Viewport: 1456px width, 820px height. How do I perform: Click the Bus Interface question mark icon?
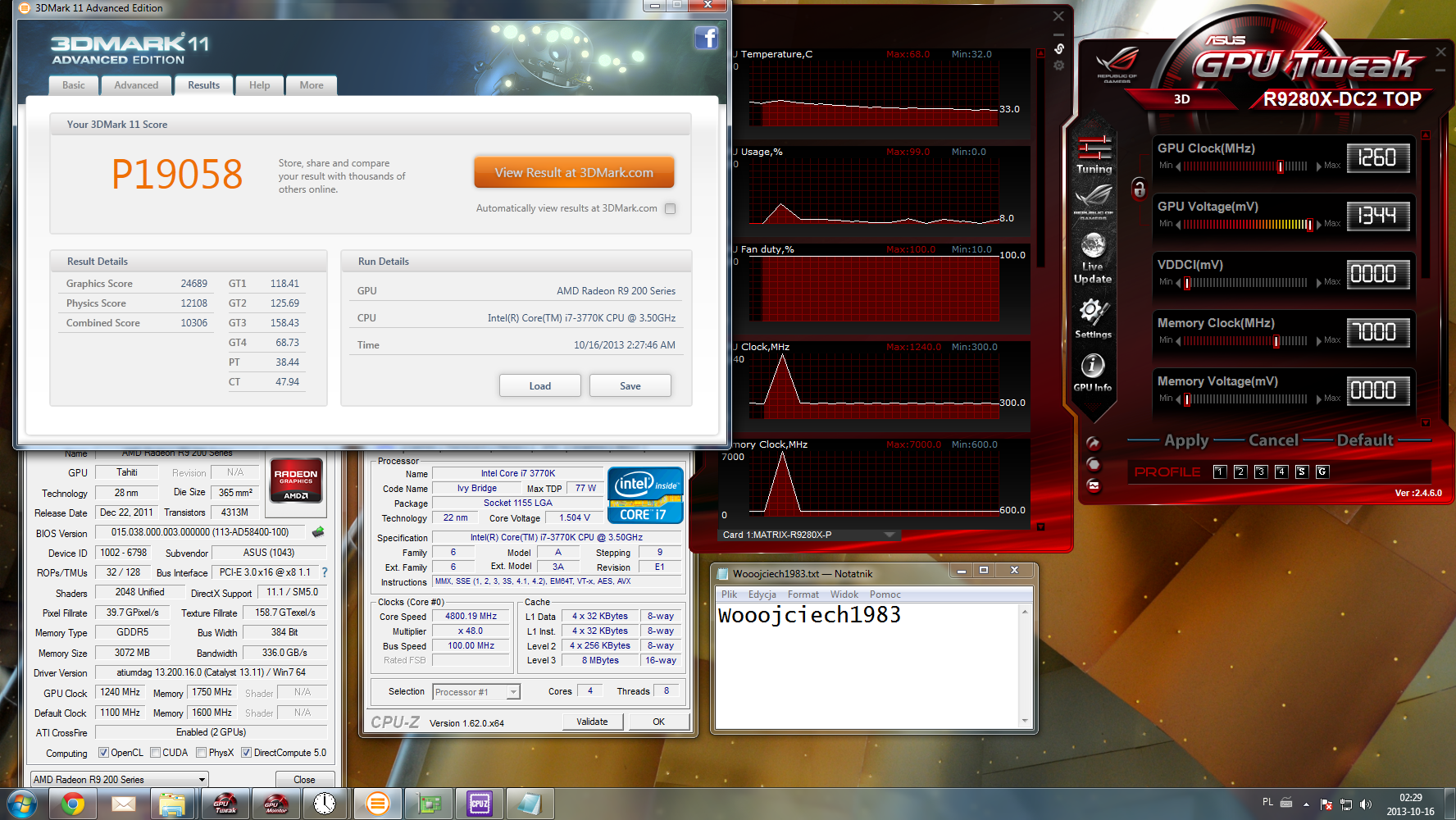tap(325, 572)
